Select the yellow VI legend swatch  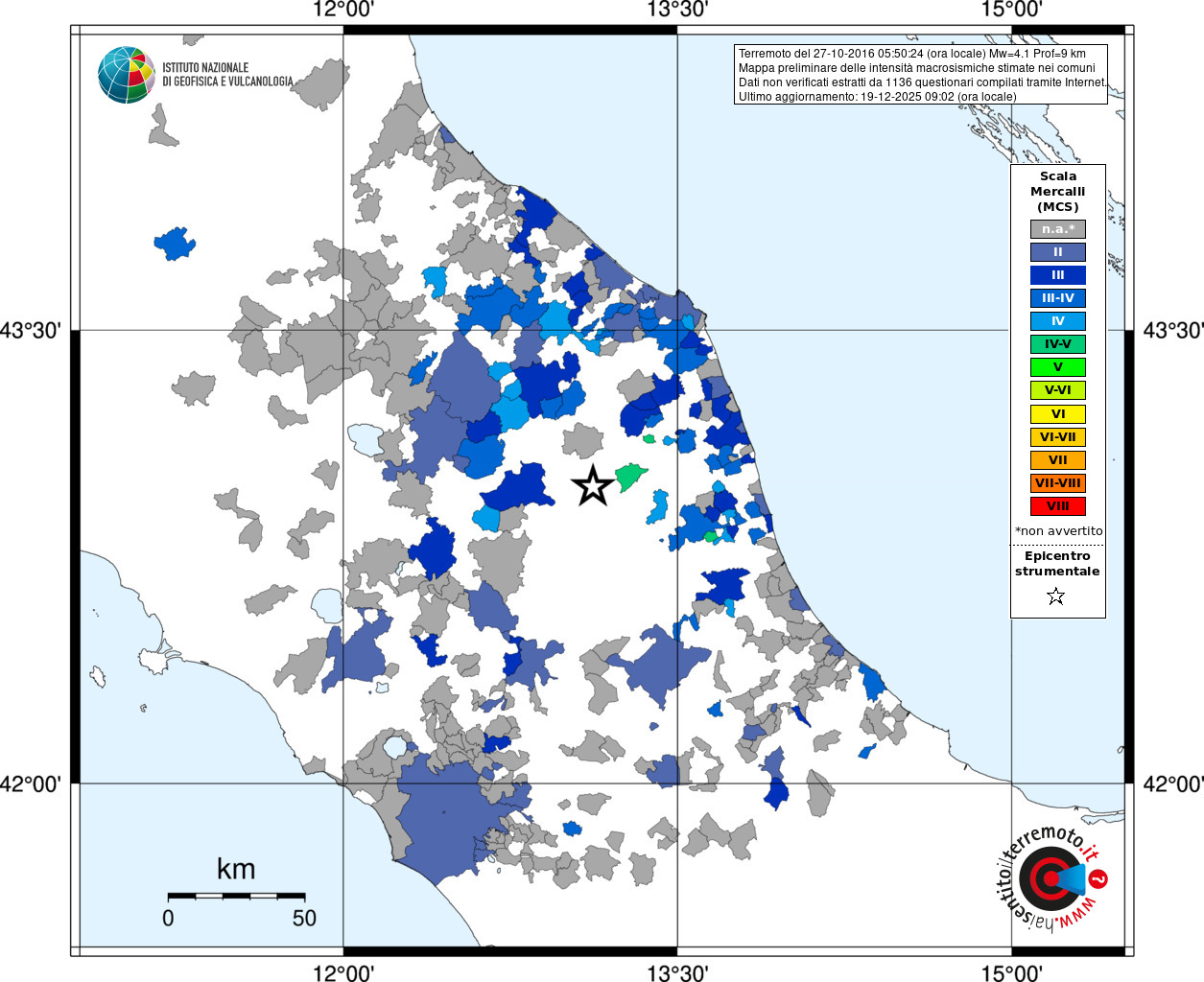click(1057, 414)
